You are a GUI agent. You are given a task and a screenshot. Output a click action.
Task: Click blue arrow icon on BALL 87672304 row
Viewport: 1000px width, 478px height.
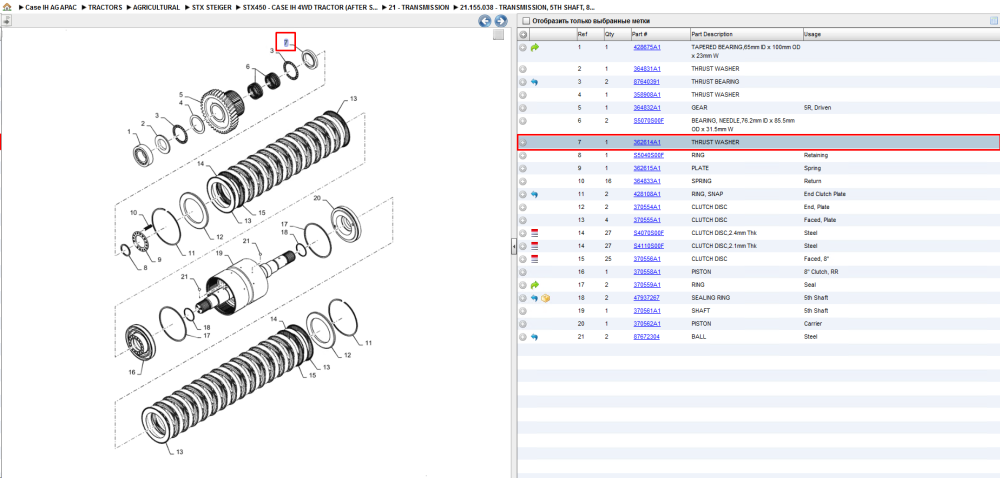[x=534, y=337]
